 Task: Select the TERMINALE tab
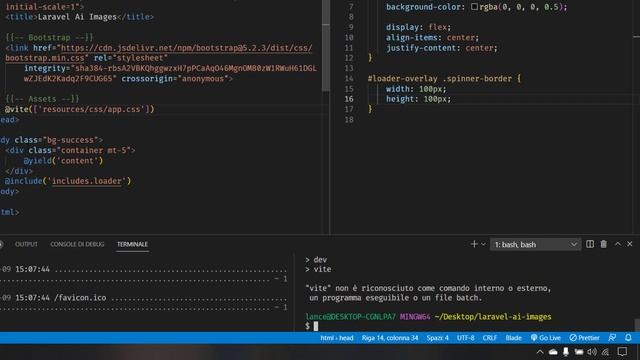132,244
